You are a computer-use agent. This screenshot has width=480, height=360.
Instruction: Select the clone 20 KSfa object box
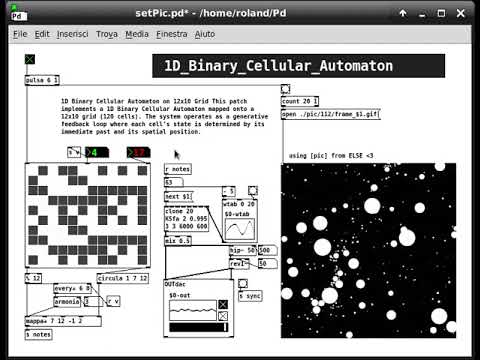click(x=187, y=219)
